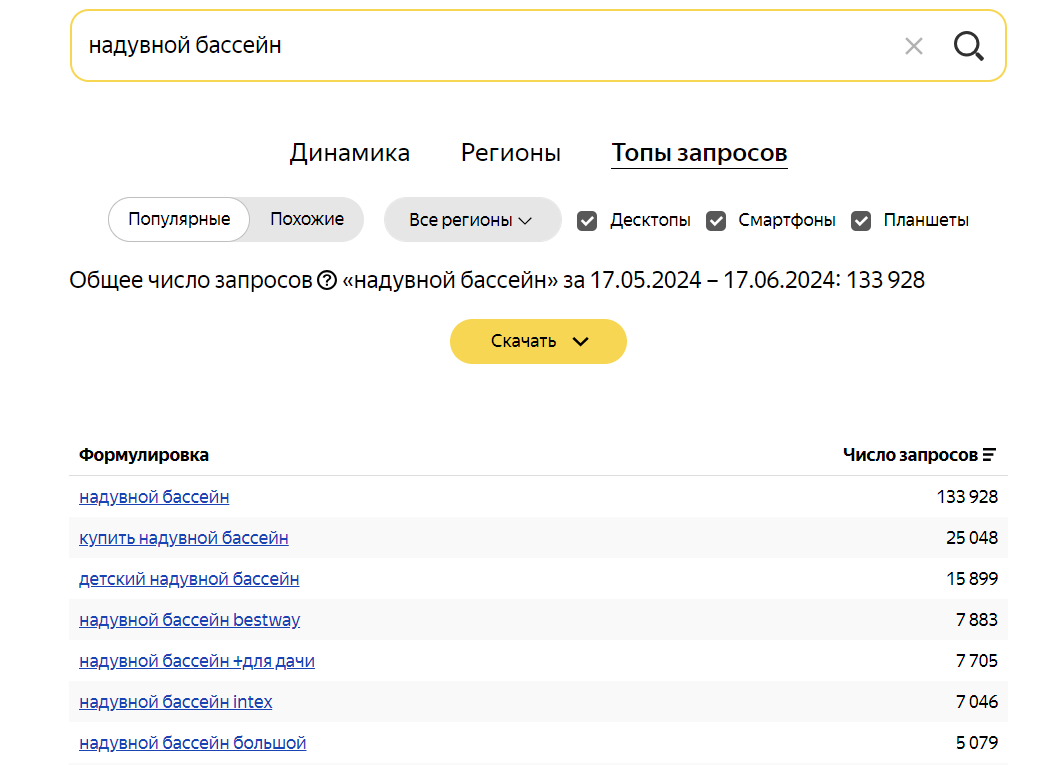1058x765 pixels.
Task: Click the 7 046 count cell
Action: pyautogui.click(x=976, y=702)
